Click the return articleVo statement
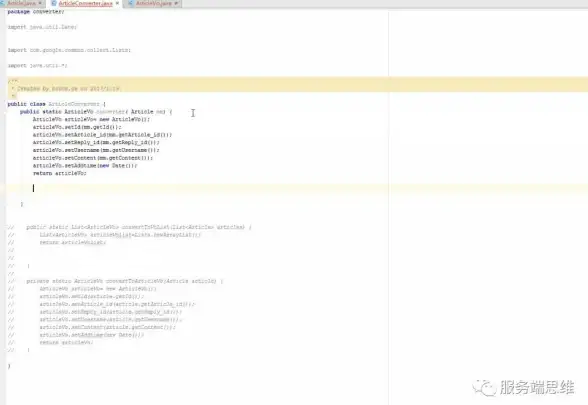Viewport: 588px width, 405px height. (60, 173)
